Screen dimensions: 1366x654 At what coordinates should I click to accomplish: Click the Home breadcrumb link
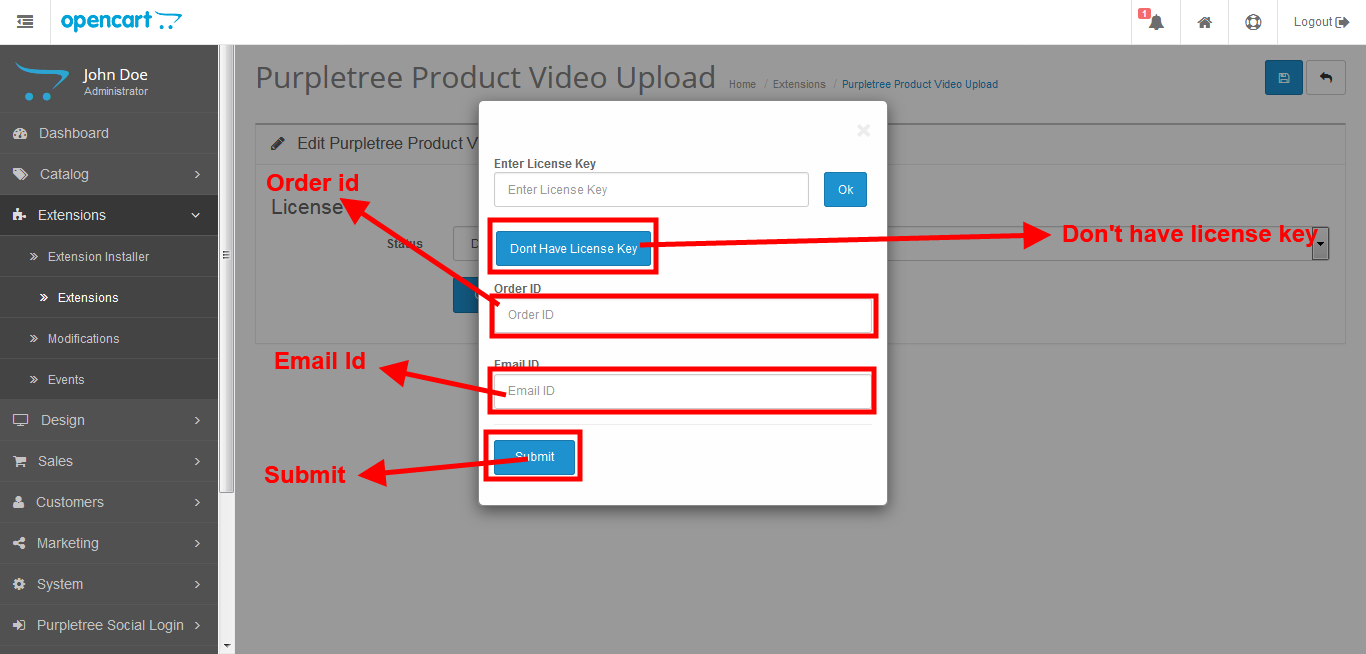[742, 84]
